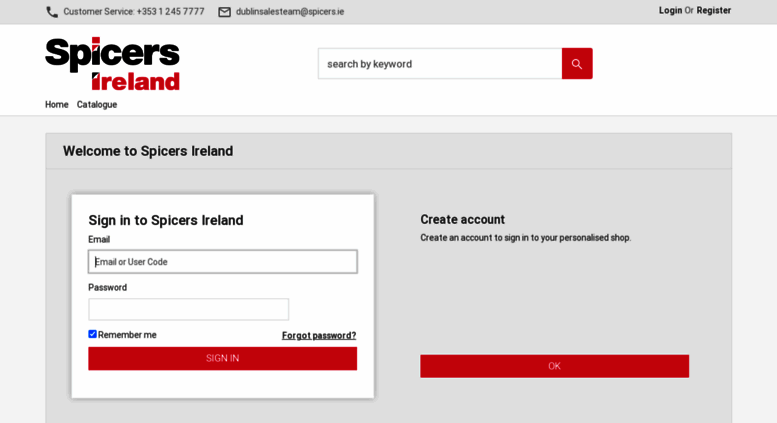Focus the Password input field

pos(188,309)
